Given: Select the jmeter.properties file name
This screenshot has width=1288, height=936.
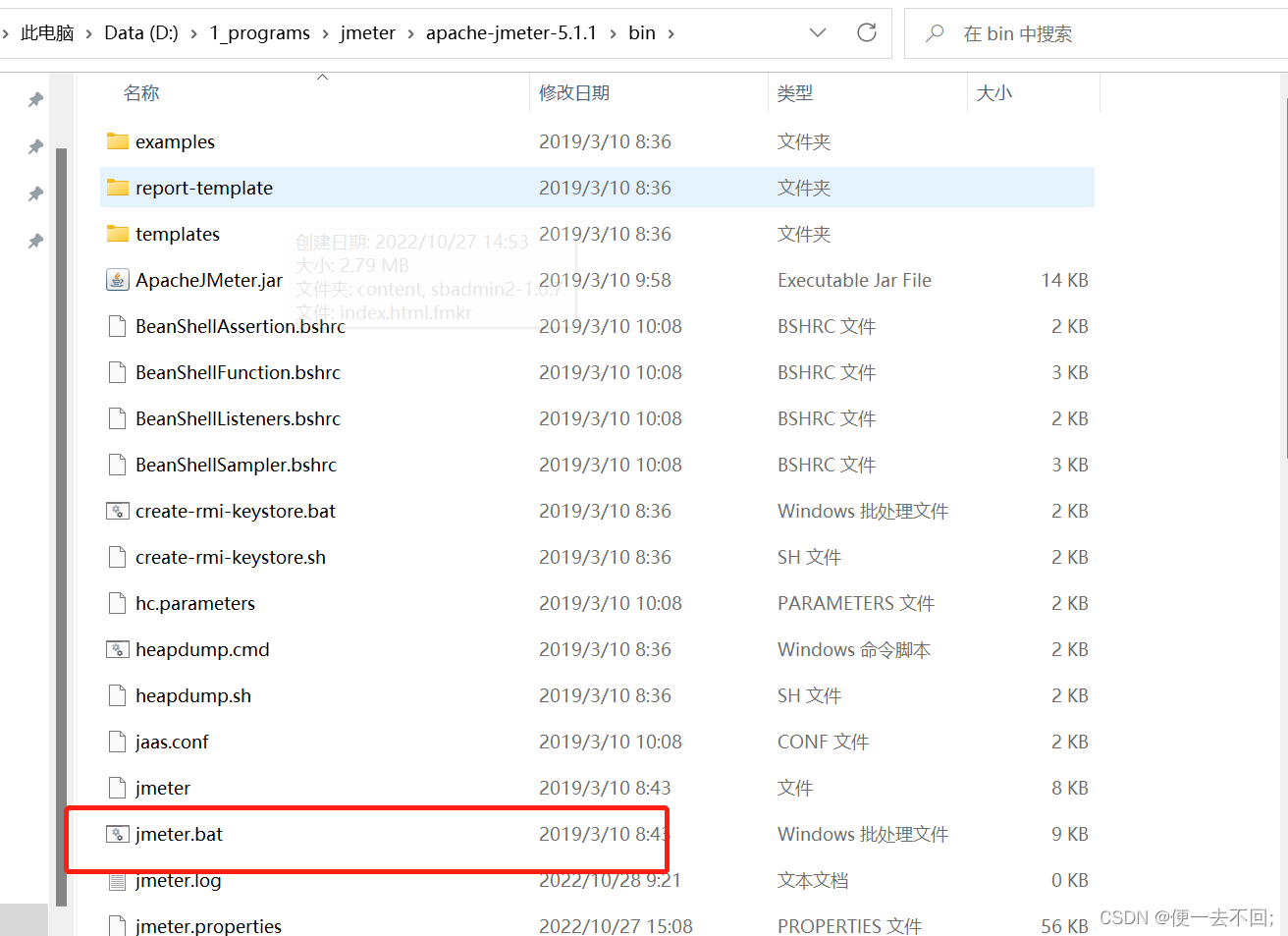Looking at the screenshot, I should [x=208, y=926].
